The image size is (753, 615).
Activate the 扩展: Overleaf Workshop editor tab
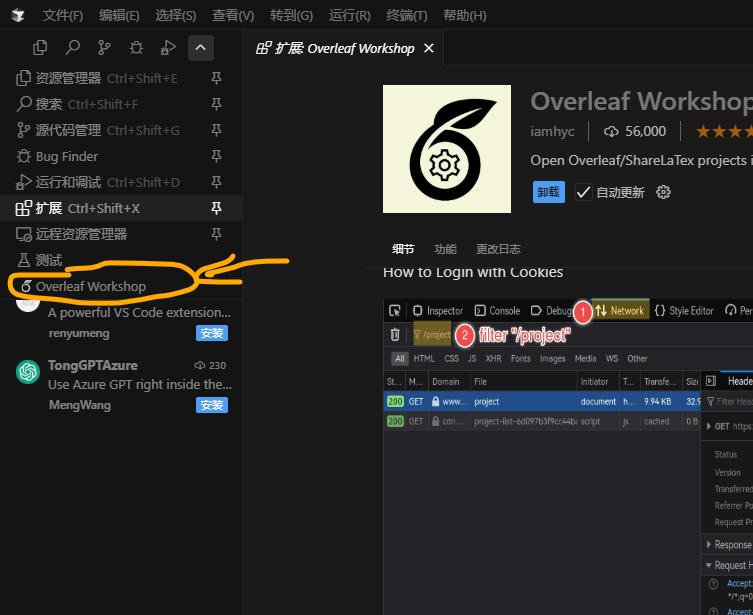[343, 48]
